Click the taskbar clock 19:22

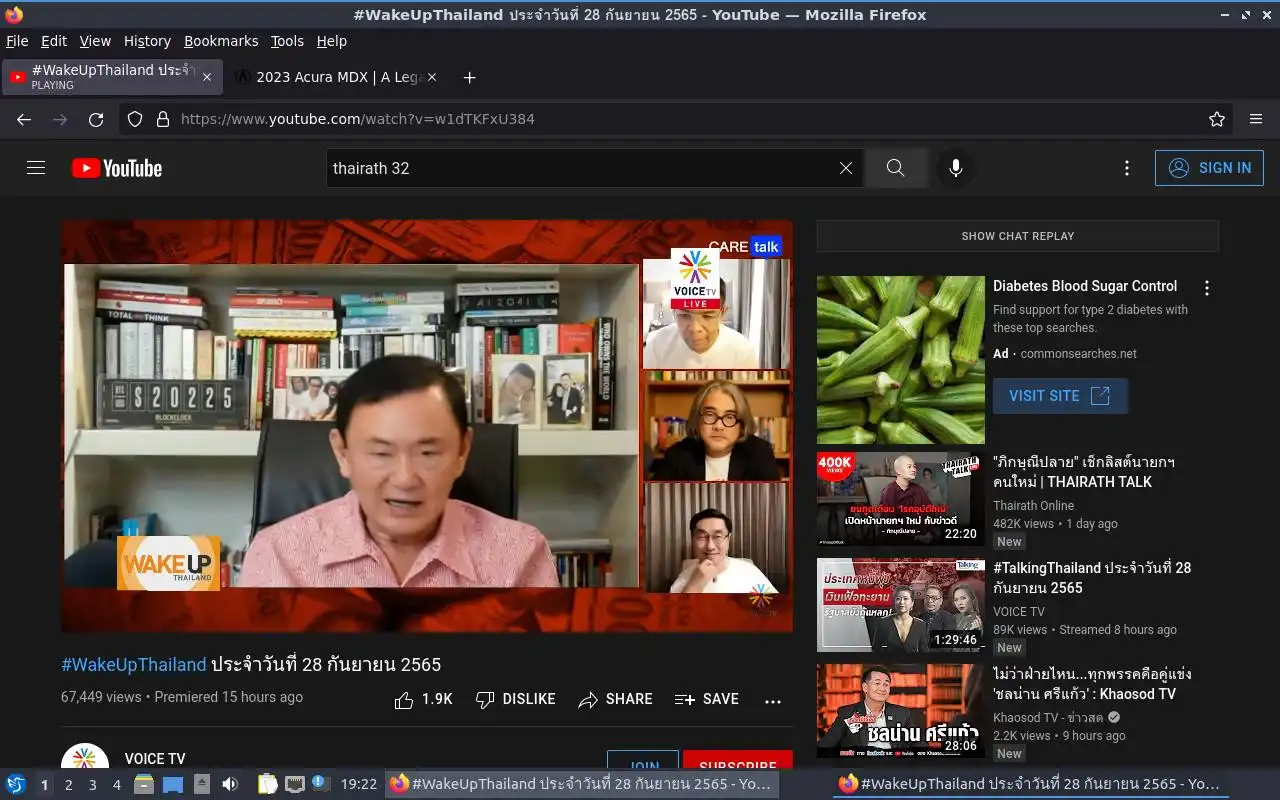point(359,784)
